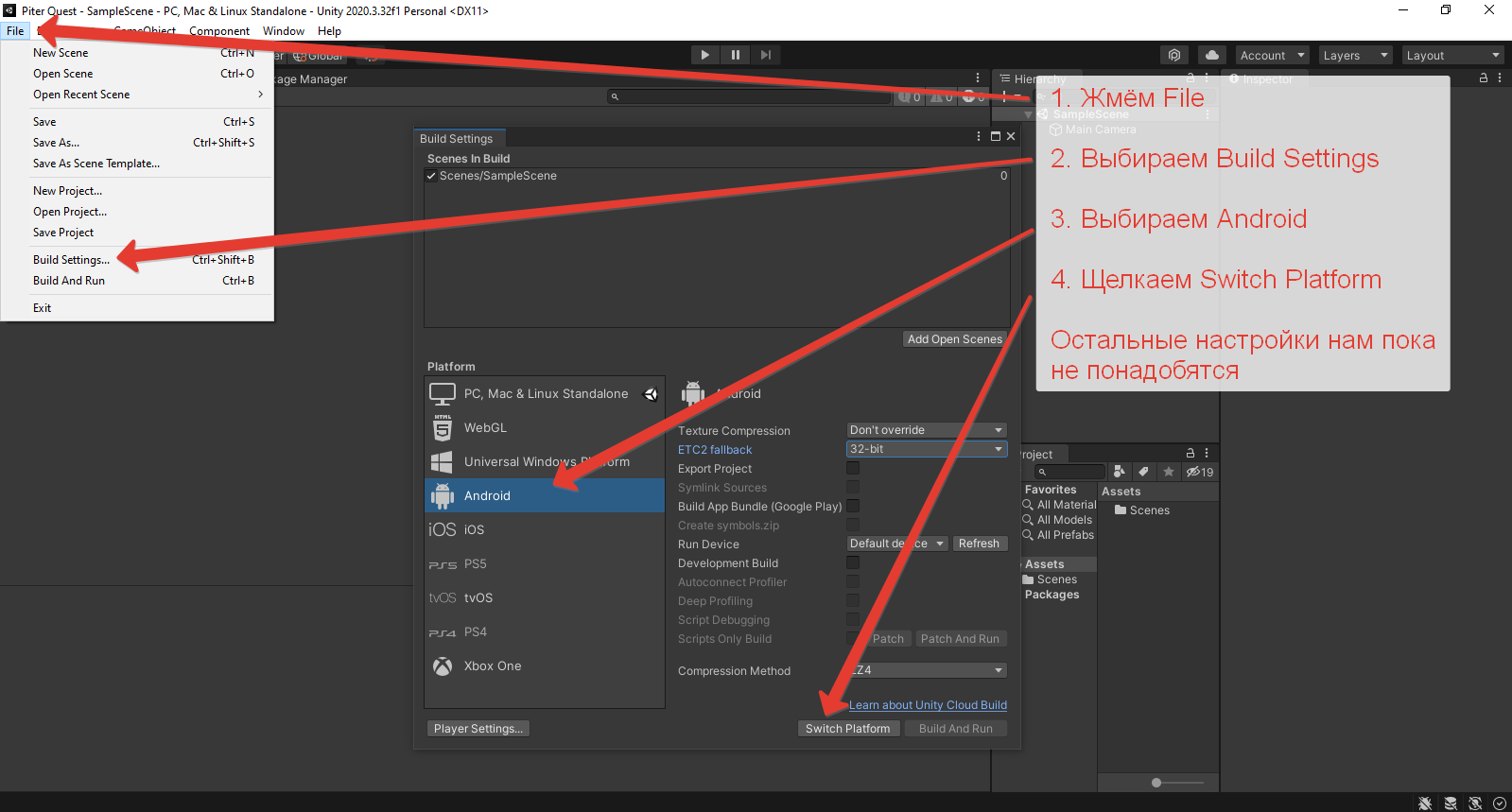Select the tvOS platform
The width and height of the screenshot is (1512, 812).
545,597
